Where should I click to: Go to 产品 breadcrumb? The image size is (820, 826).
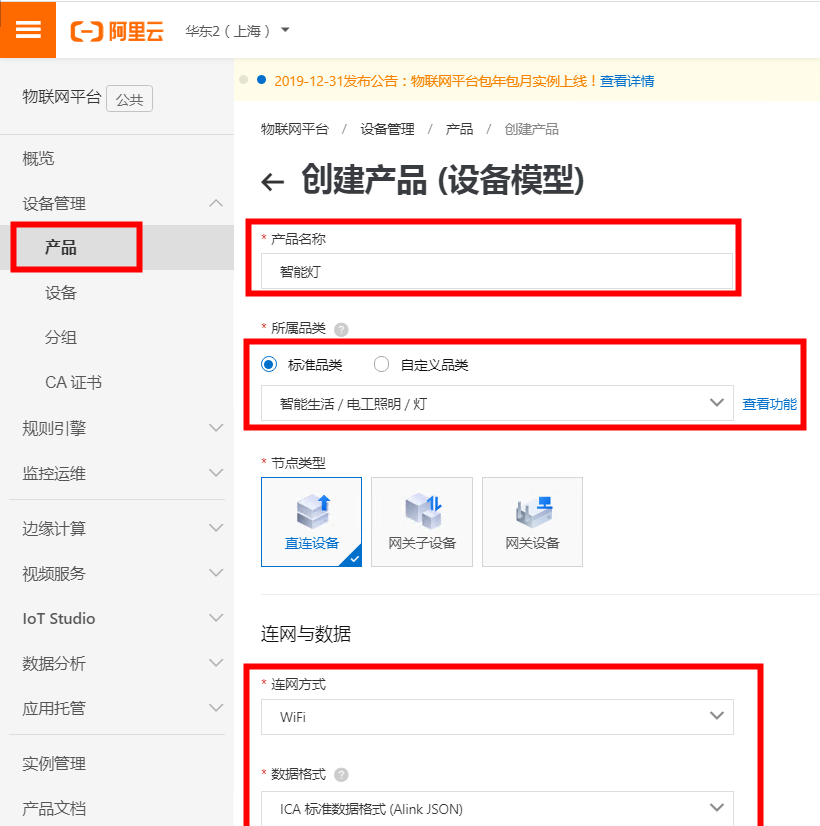[459, 129]
